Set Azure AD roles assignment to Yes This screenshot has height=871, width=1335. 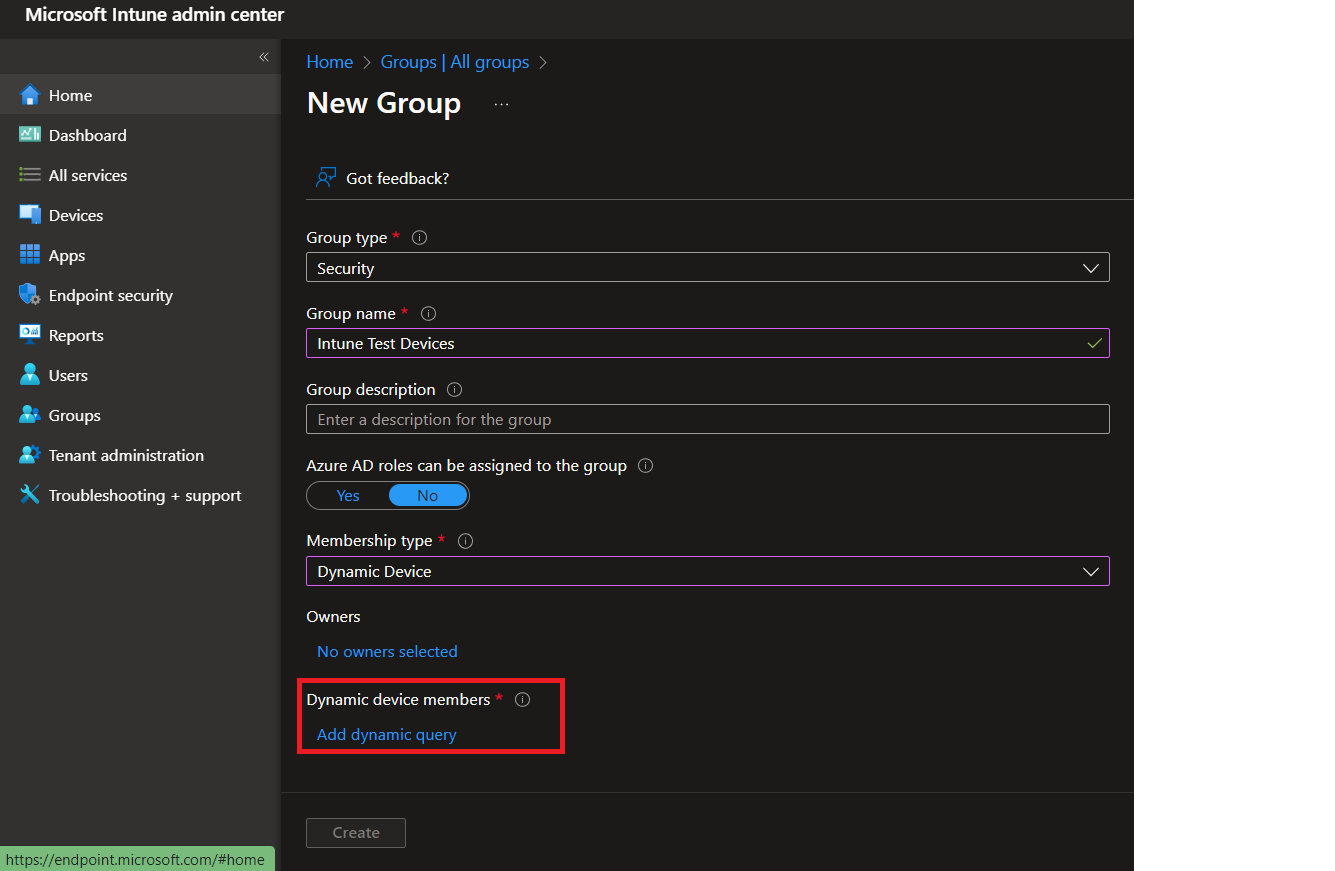click(x=346, y=495)
